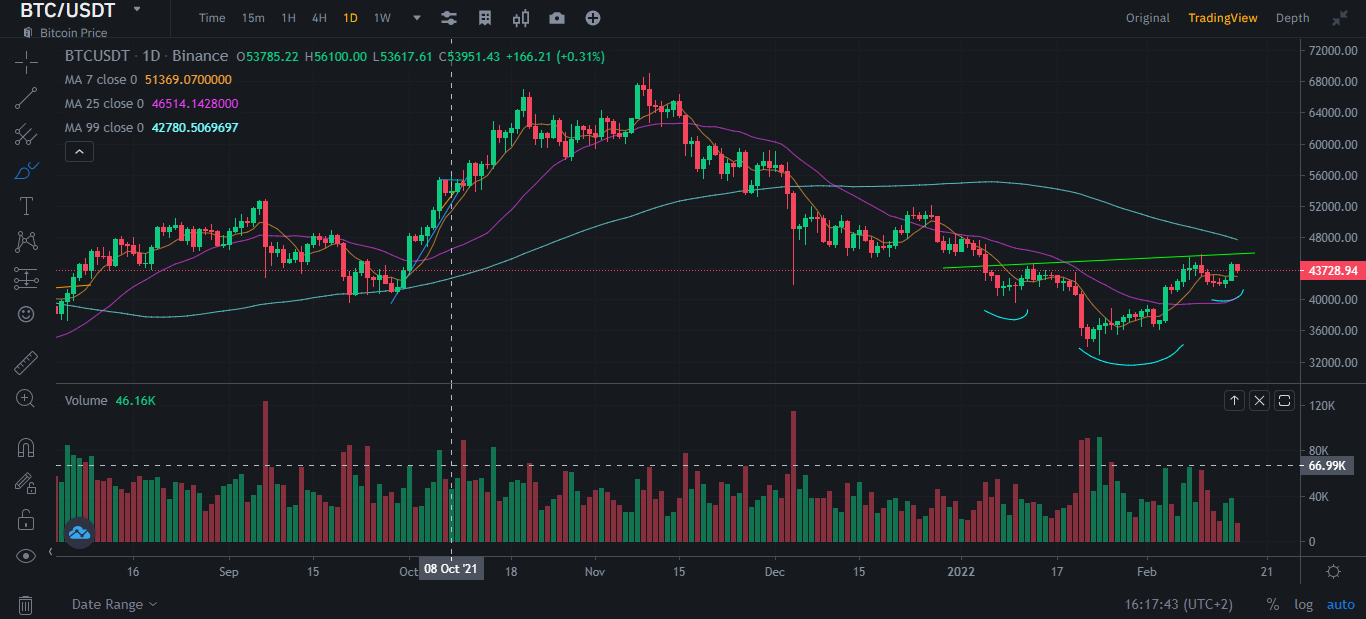Click the 43728.94 current price label
Image resolution: width=1366 pixels, height=619 pixels.
[1331, 271]
